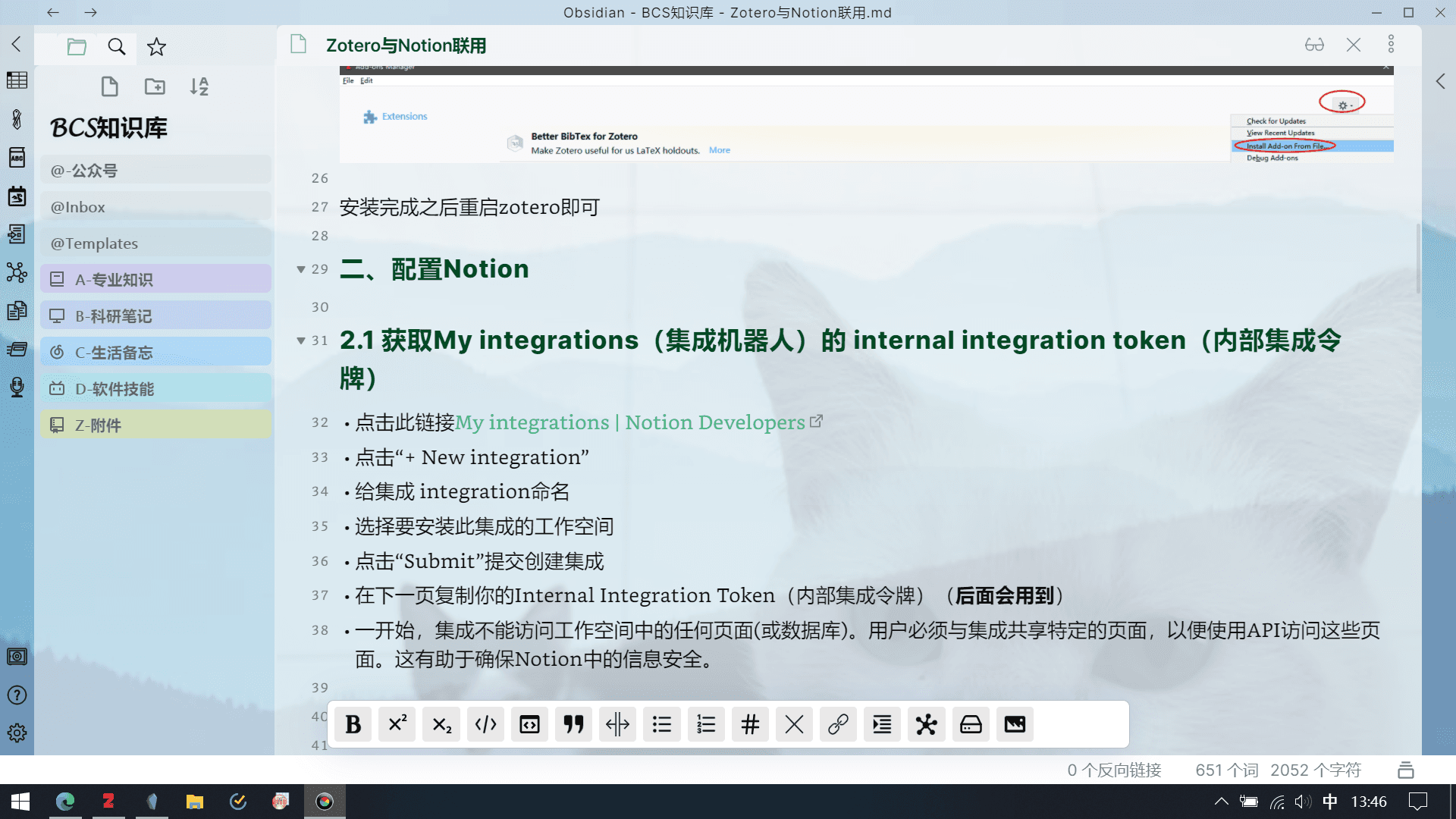
Task: Click the X clear formatting icon in toolbar
Action: (794, 724)
